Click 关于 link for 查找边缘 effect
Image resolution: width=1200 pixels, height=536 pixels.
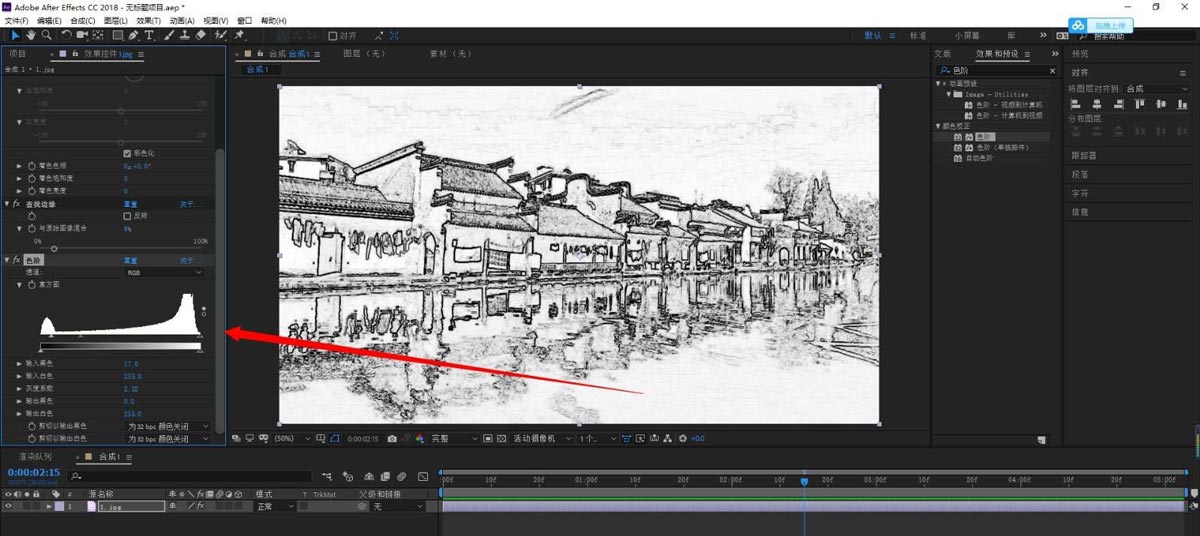tap(190, 204)
